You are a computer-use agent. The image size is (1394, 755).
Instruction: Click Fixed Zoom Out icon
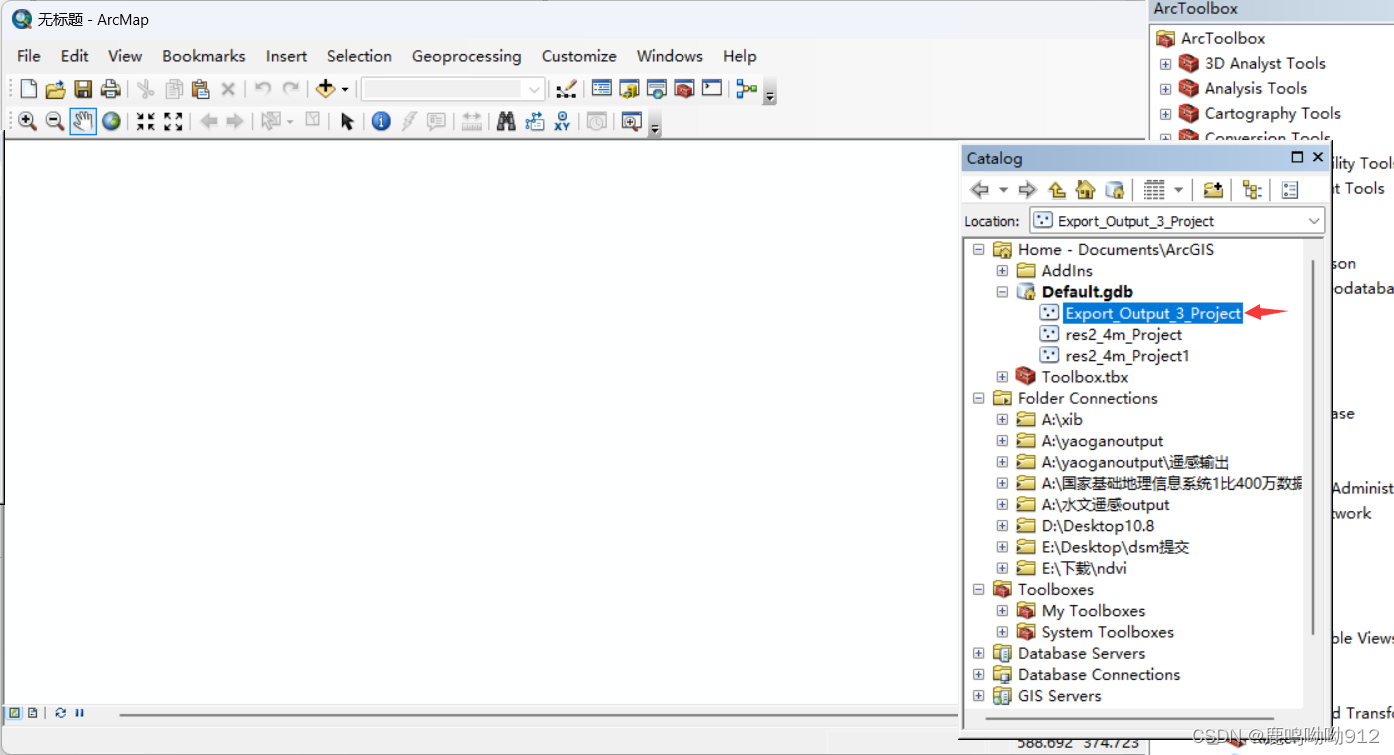pyautogui.click(x=173, y=121)
